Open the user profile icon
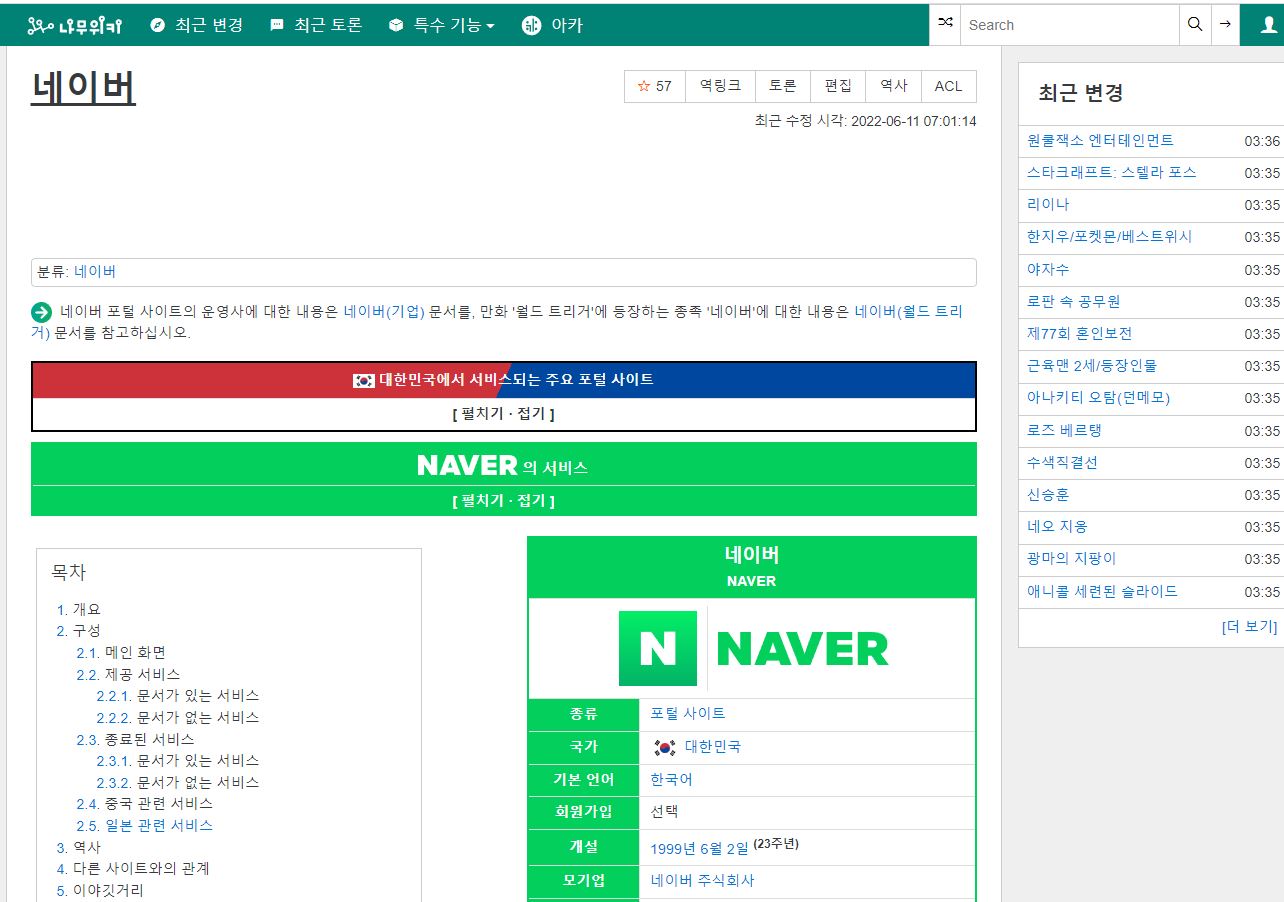 1268,25
